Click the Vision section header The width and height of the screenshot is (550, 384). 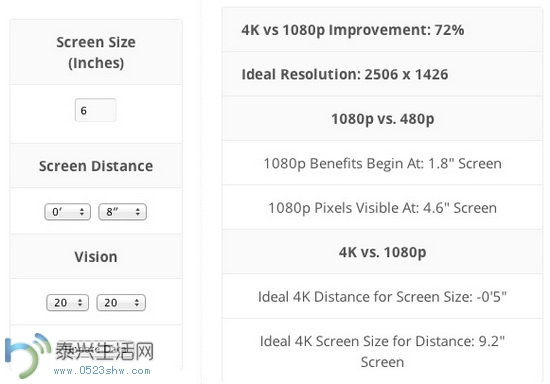coord(96,256)
